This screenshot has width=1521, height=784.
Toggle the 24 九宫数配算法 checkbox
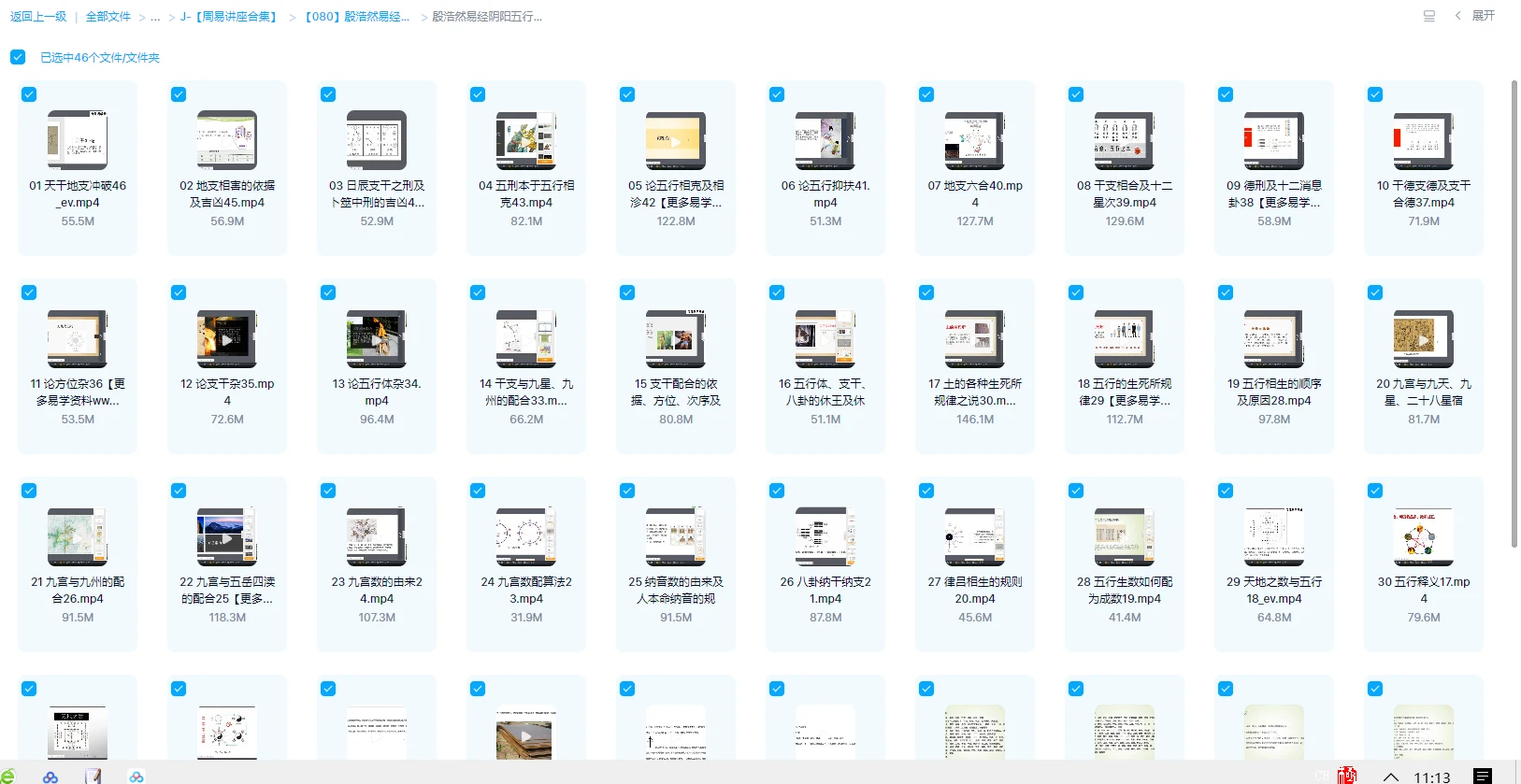click(x=478, y=491)
